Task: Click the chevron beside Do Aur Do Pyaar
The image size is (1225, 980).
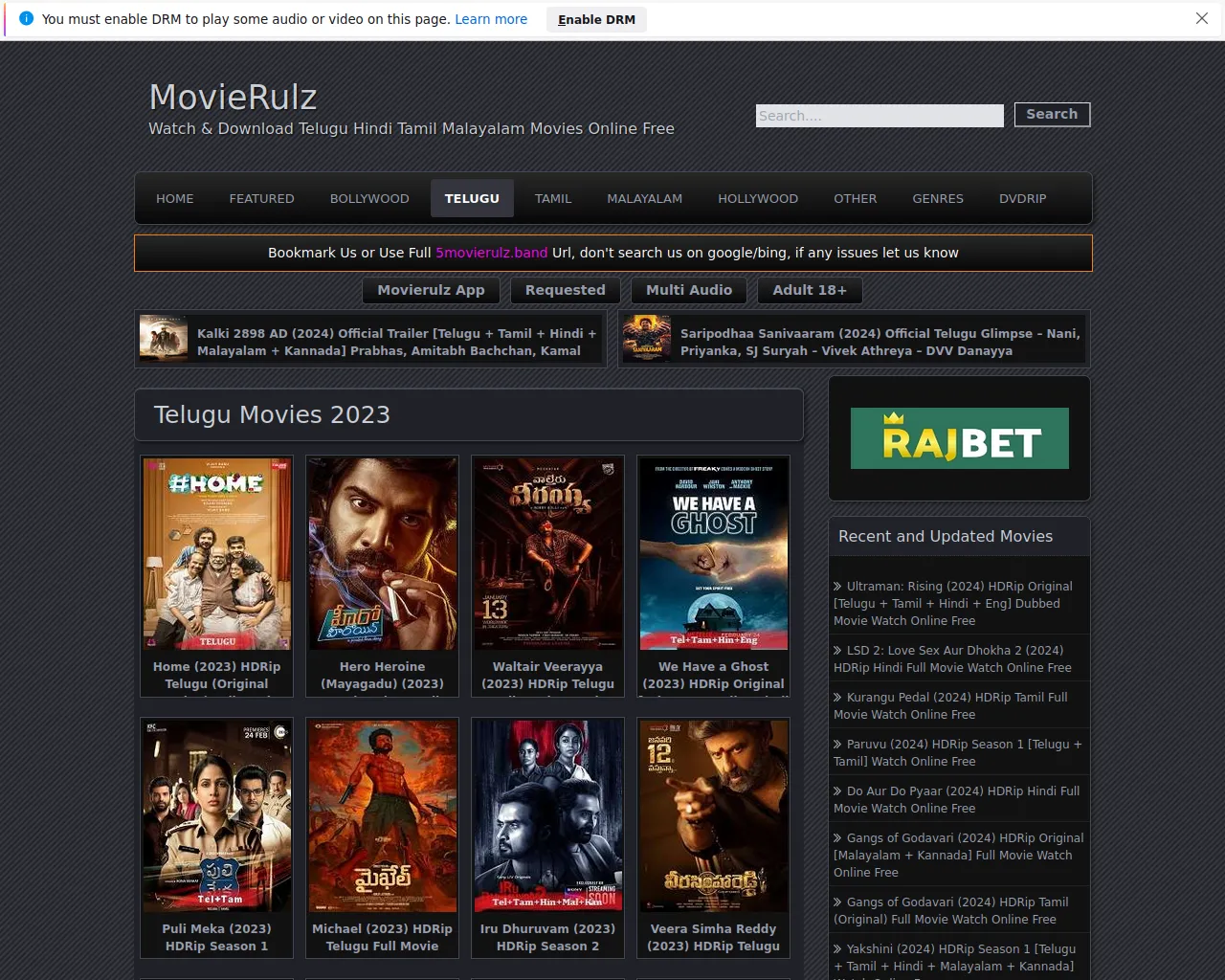Action: (x=837, y=791)
